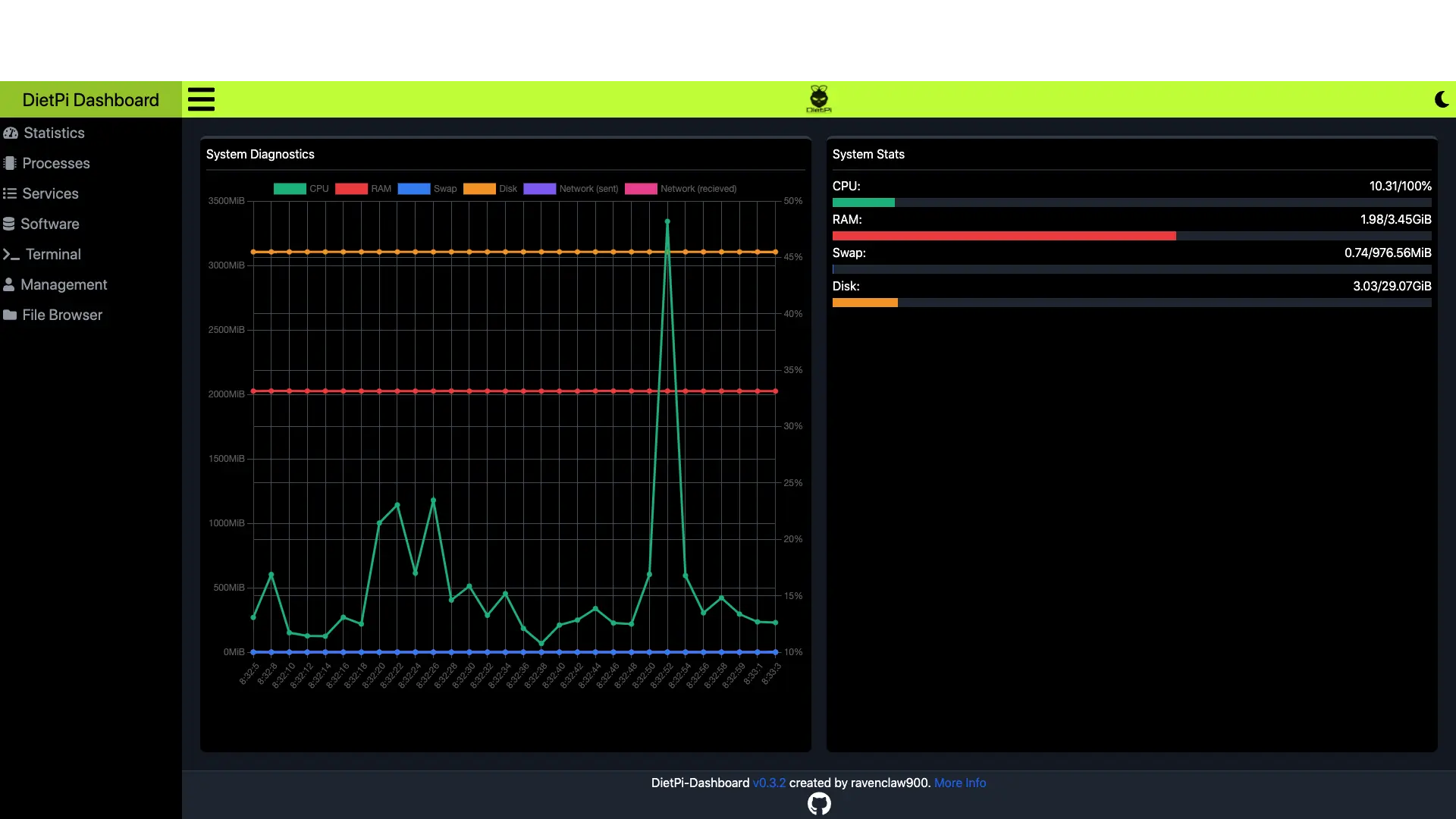Toggle Network (recieved) chart series
Screen dimensions: 1456x819
(x=680, y=189)
